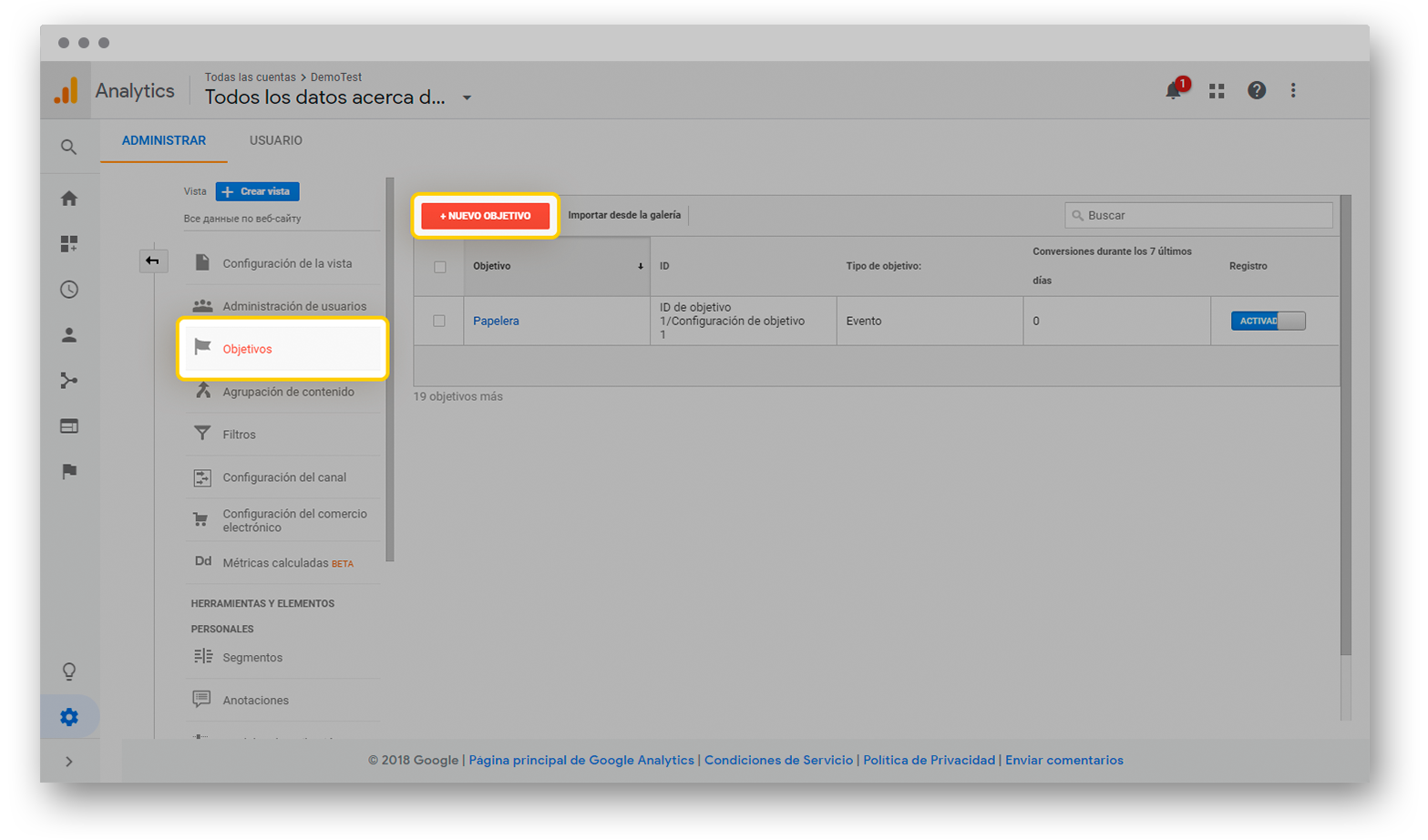Open the Papelera goal link
This screenshot has width=1428, height=840.
point(496,321)
